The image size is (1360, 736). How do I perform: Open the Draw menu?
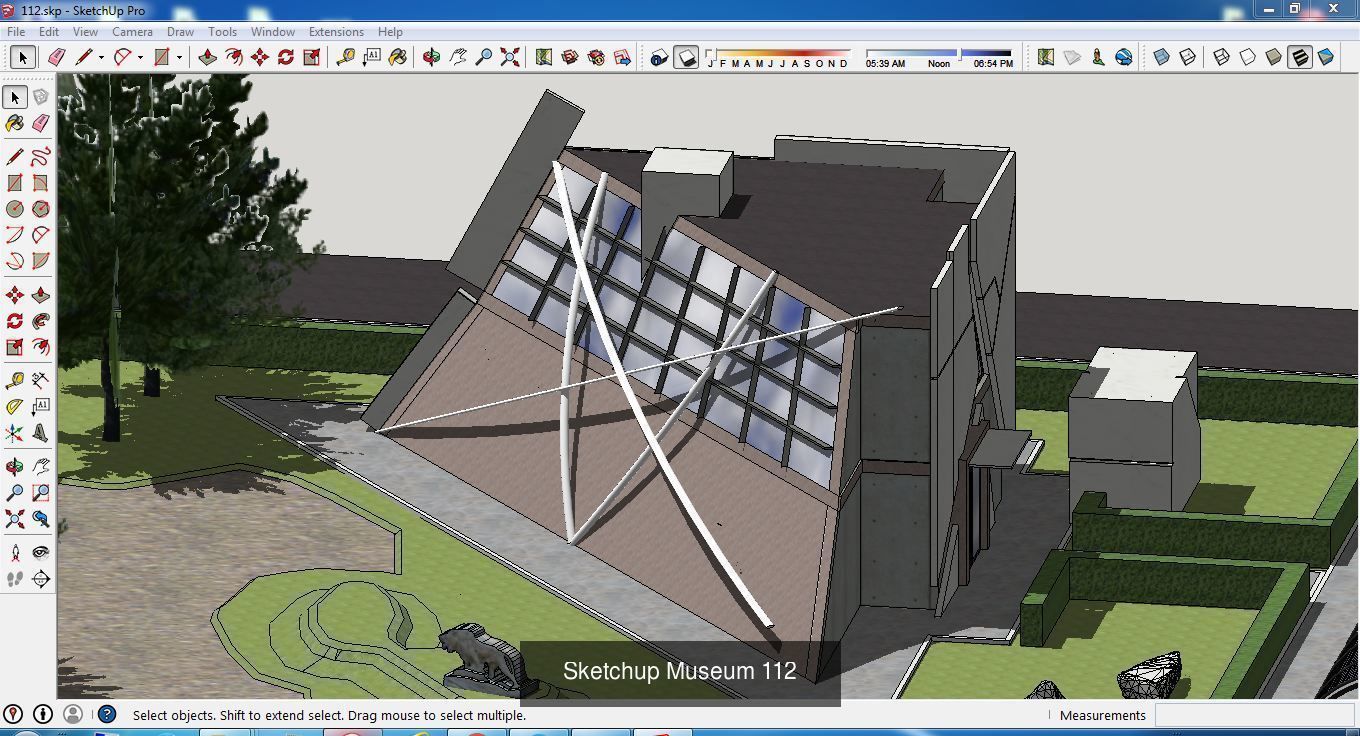pyautogui.click(x=180, y=31)
